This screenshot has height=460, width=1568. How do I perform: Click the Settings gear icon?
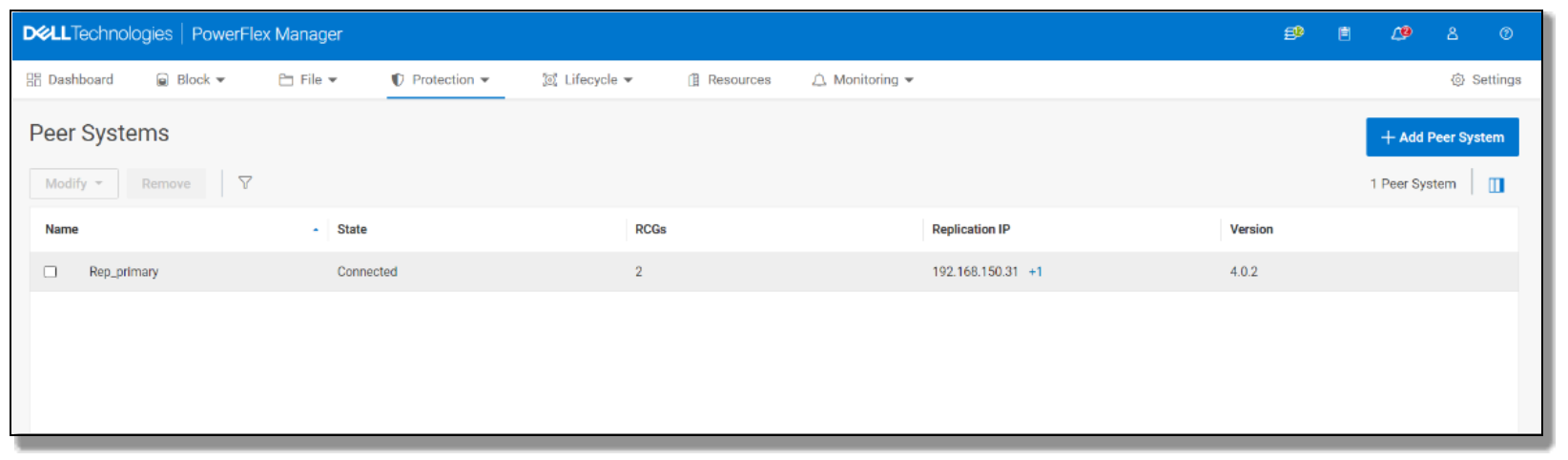[1457, 80]
